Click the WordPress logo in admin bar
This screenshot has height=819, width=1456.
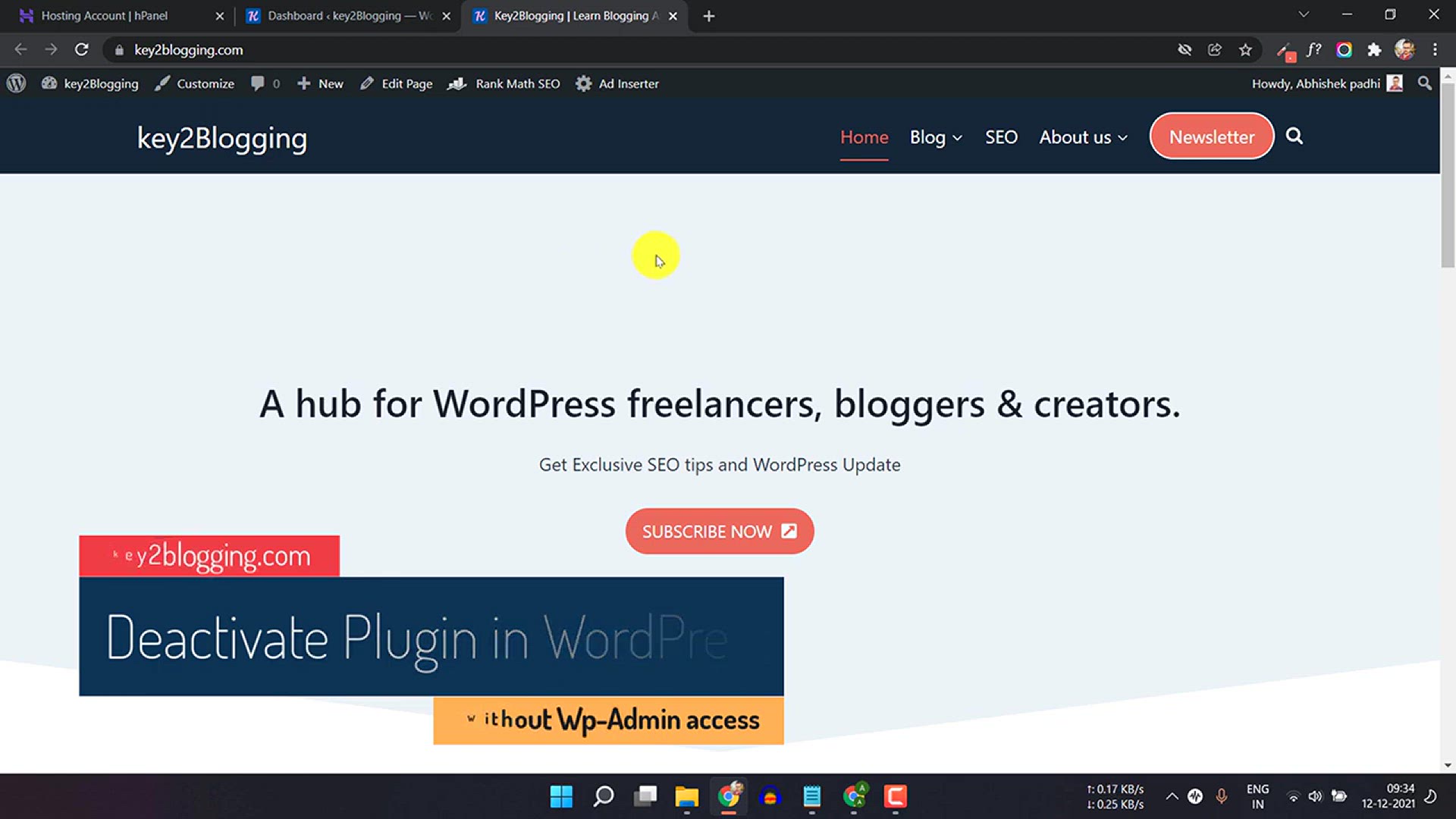click(x=16, y=83)
